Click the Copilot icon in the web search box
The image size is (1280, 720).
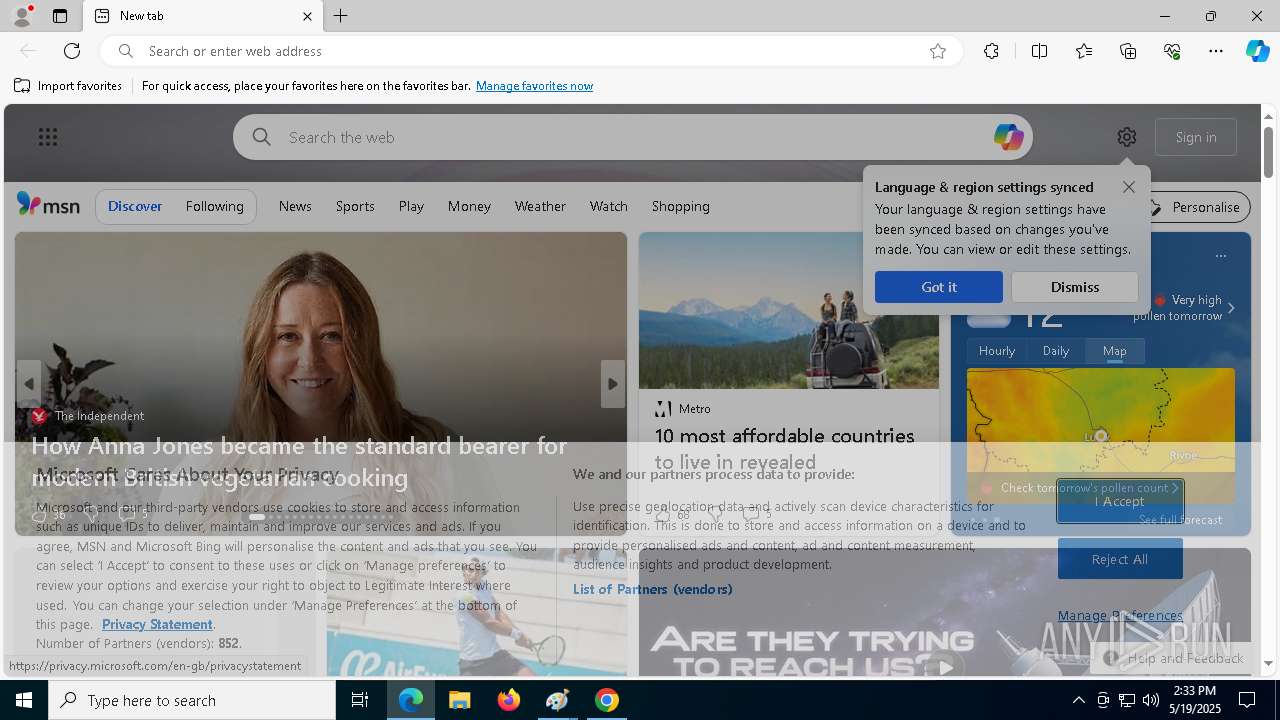tap(1008, 137)
